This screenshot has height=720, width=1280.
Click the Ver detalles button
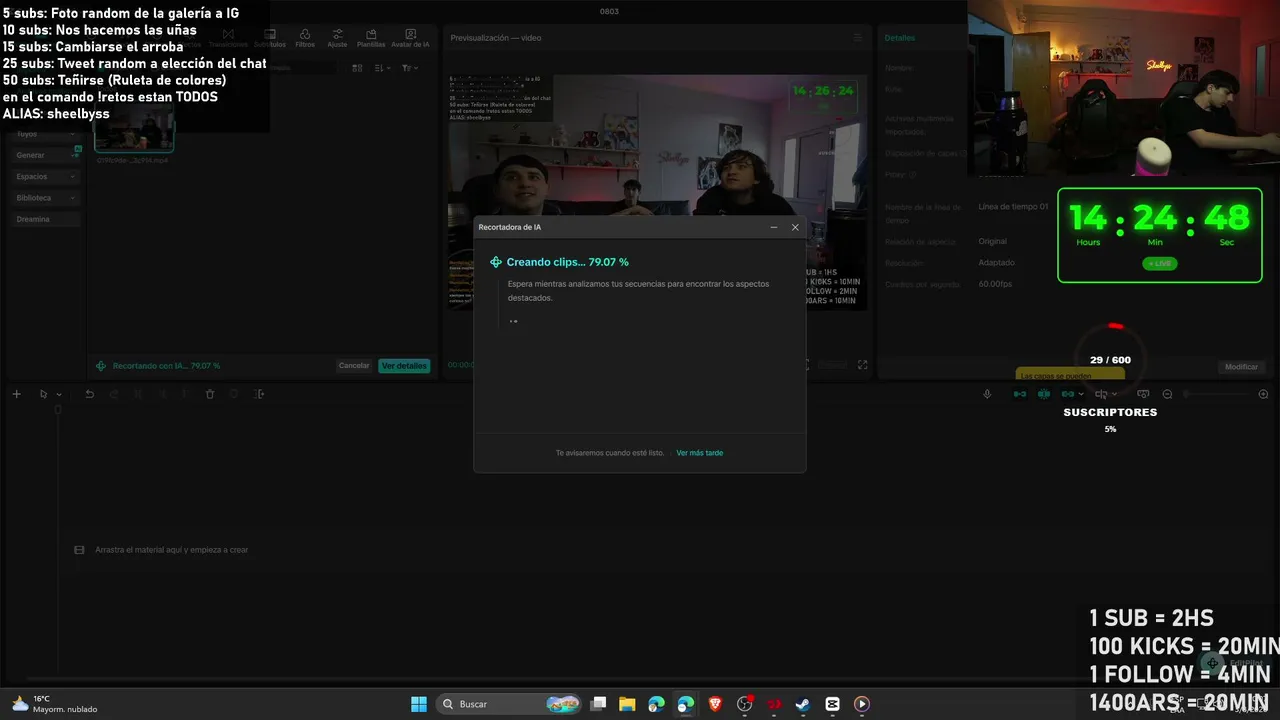tap(404, 366)
